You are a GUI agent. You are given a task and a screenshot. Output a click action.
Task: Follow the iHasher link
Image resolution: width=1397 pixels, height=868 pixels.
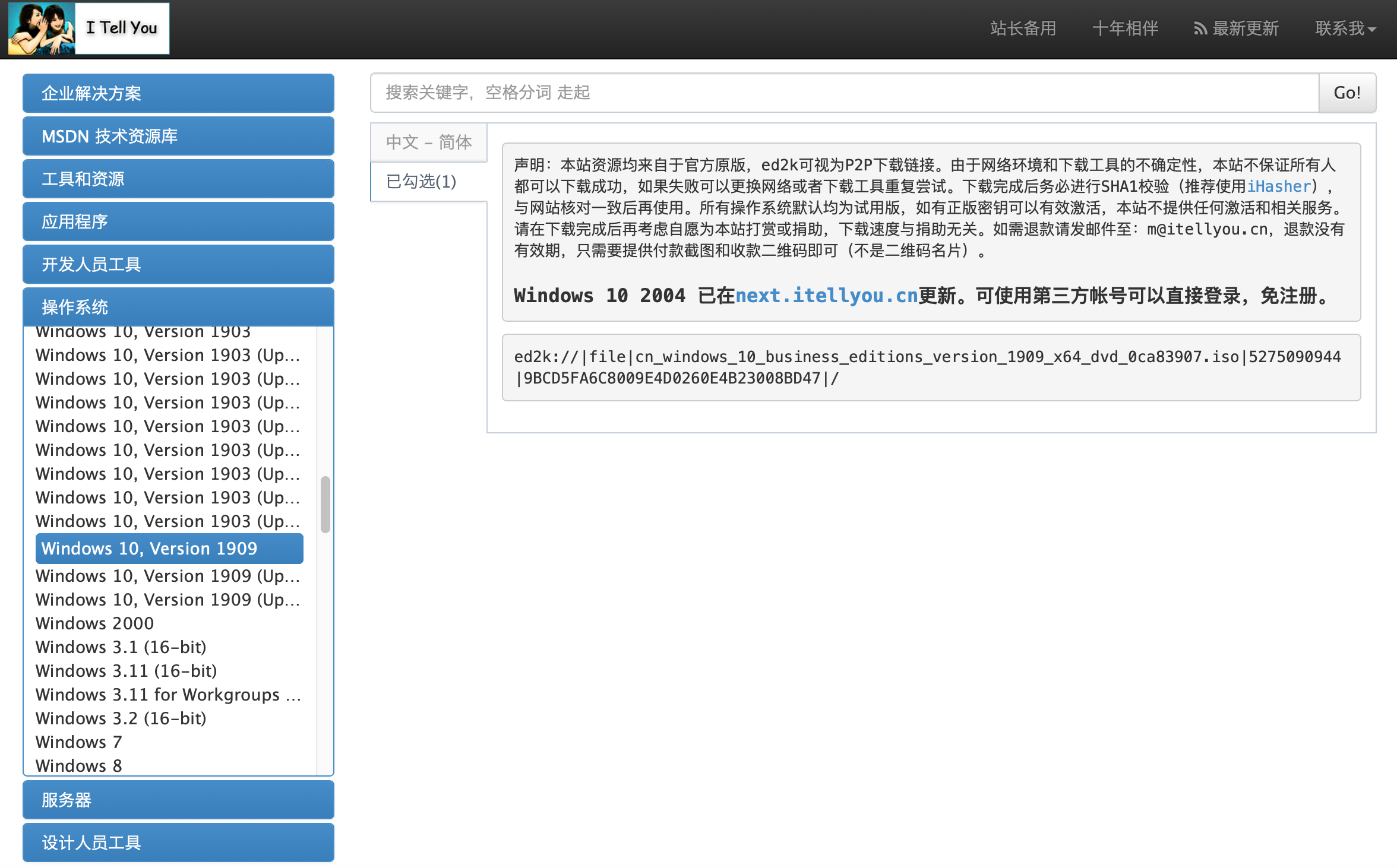[1279, 186]
